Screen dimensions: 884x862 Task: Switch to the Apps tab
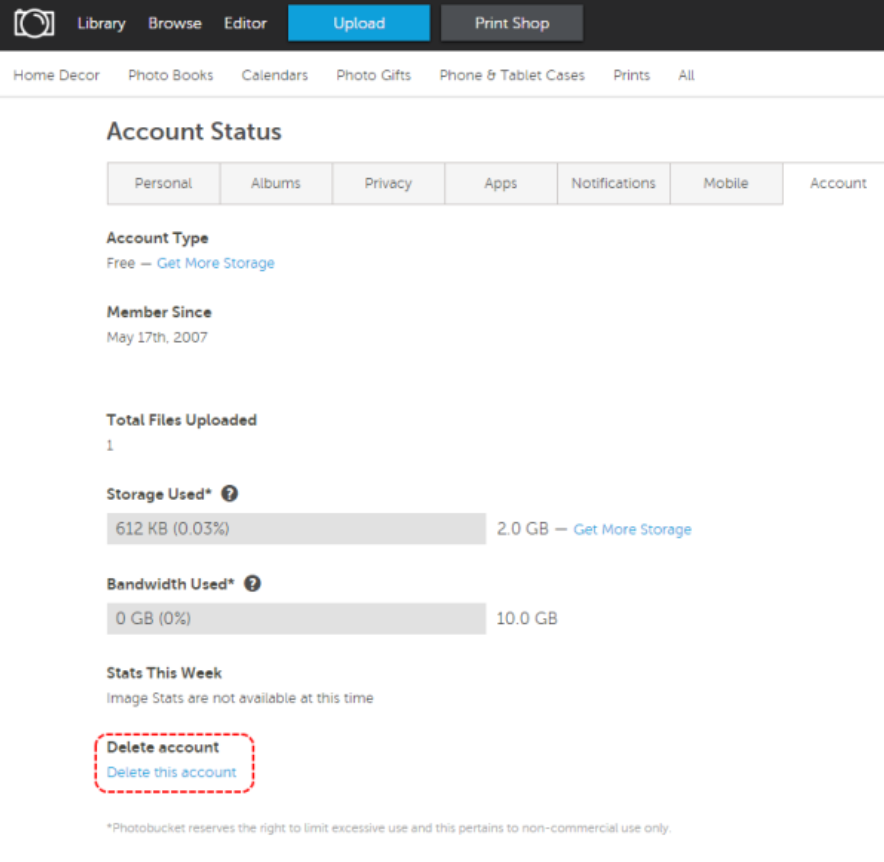pyautogui.click(x=501, y=183)
